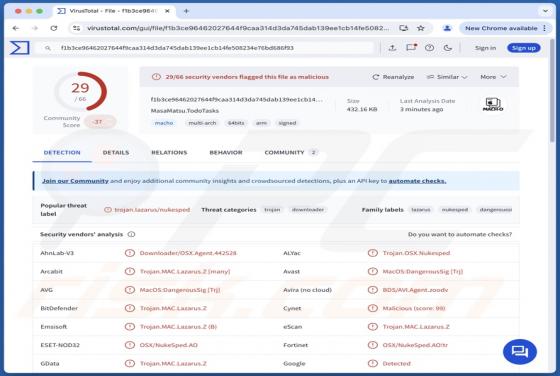This screenshot has height=376, width=560.
Task: Click the warning icon in the malicious banner
Action: pyautogui.click(x=156, y=77)
